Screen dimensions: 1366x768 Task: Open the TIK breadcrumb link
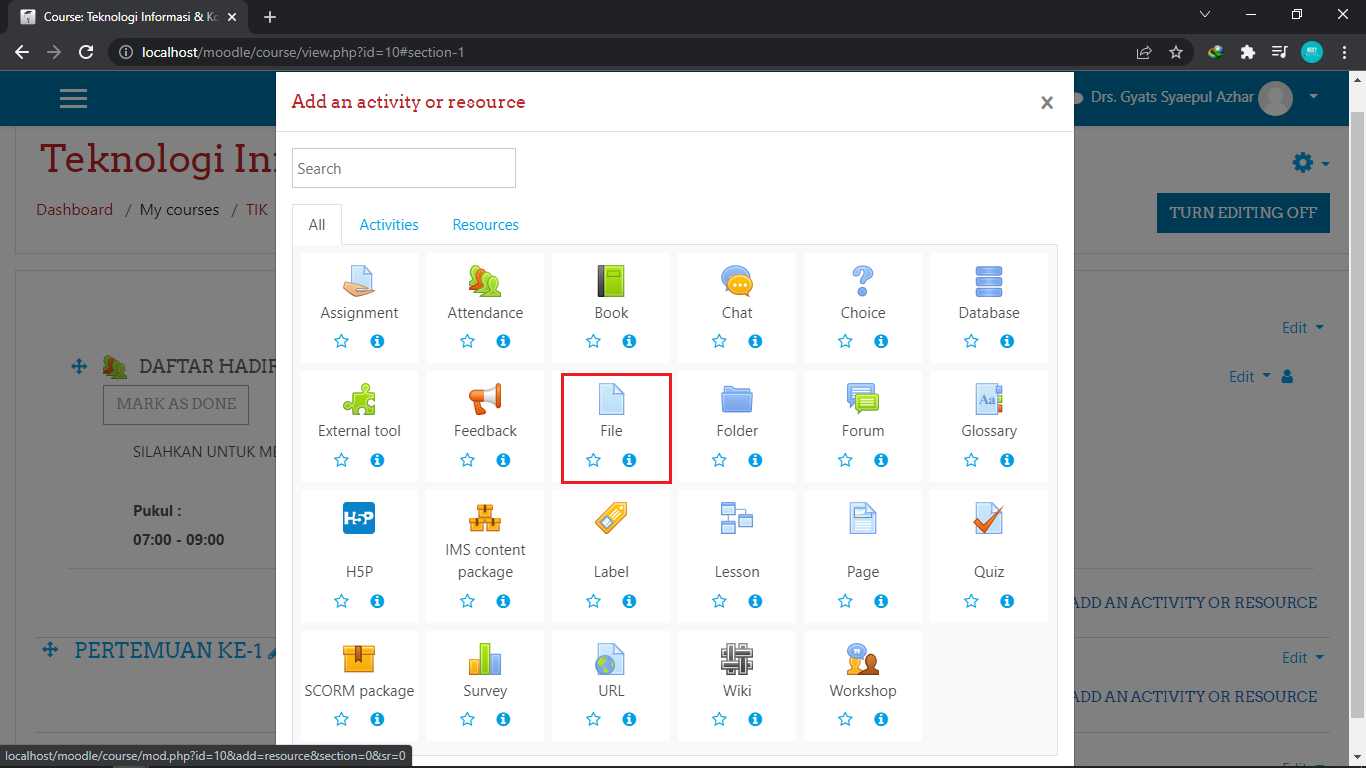(x=257, y=210)
